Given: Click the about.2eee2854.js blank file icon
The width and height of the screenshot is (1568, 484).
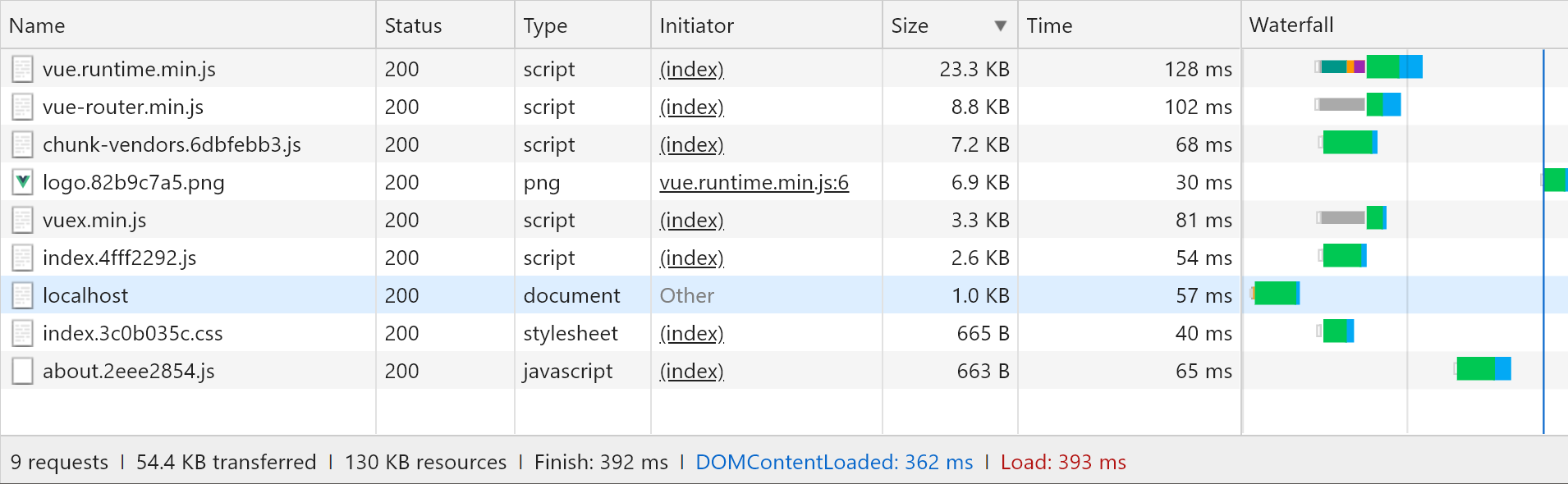Looking at the screenshot, I should pyautogui.click(x=22, y=371).
